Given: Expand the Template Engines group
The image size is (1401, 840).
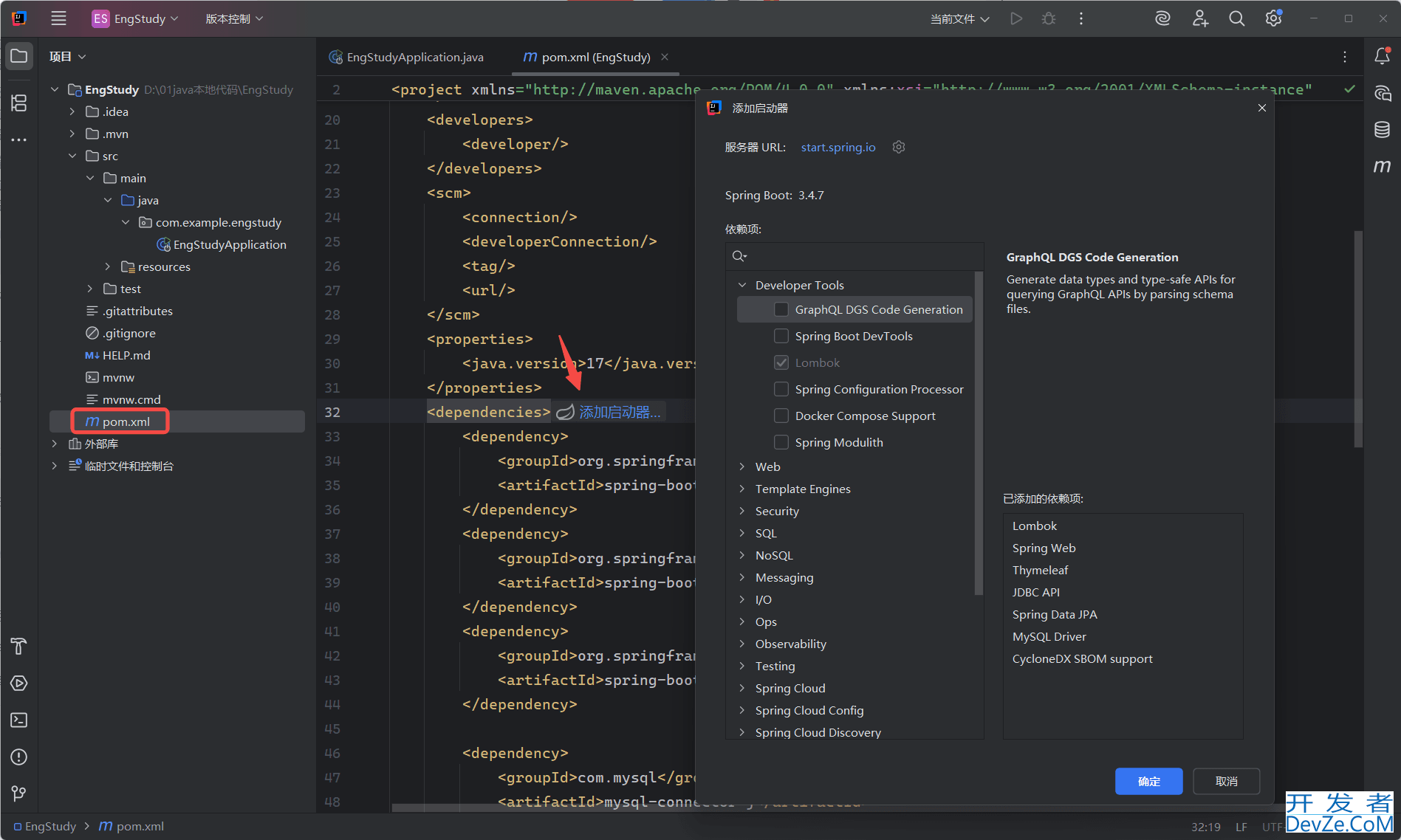Looking at the screenshot, I should (x=742, y=489).
